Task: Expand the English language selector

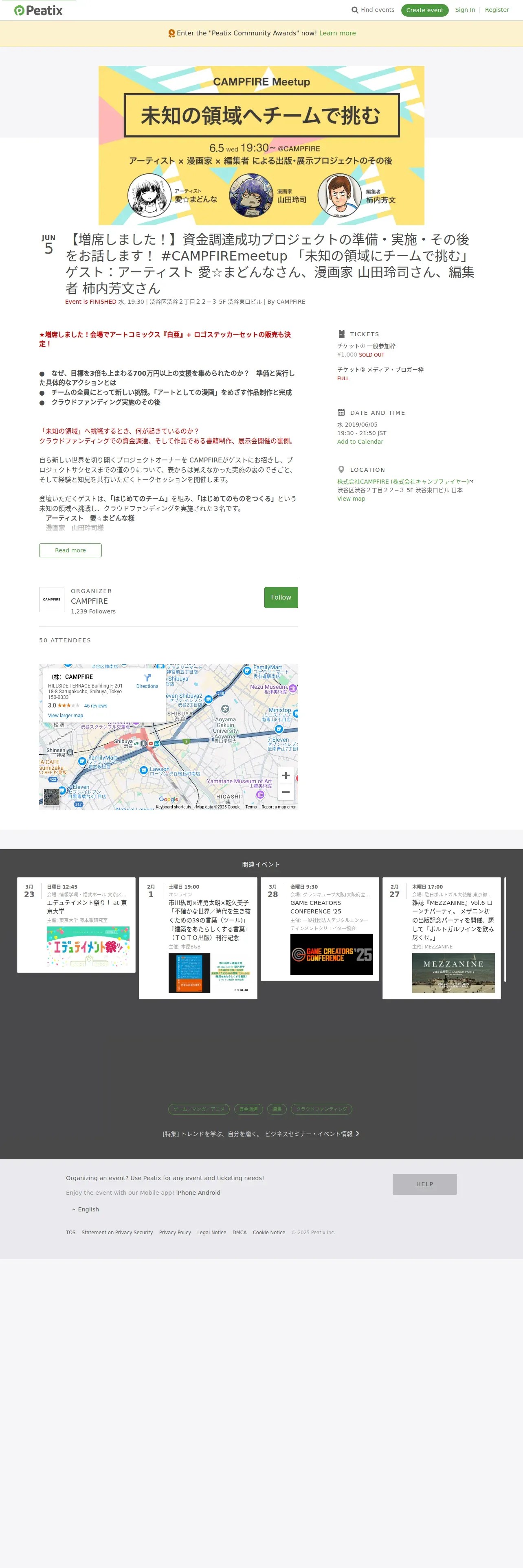Action: pyautogui.click(x=85, y=1209)
